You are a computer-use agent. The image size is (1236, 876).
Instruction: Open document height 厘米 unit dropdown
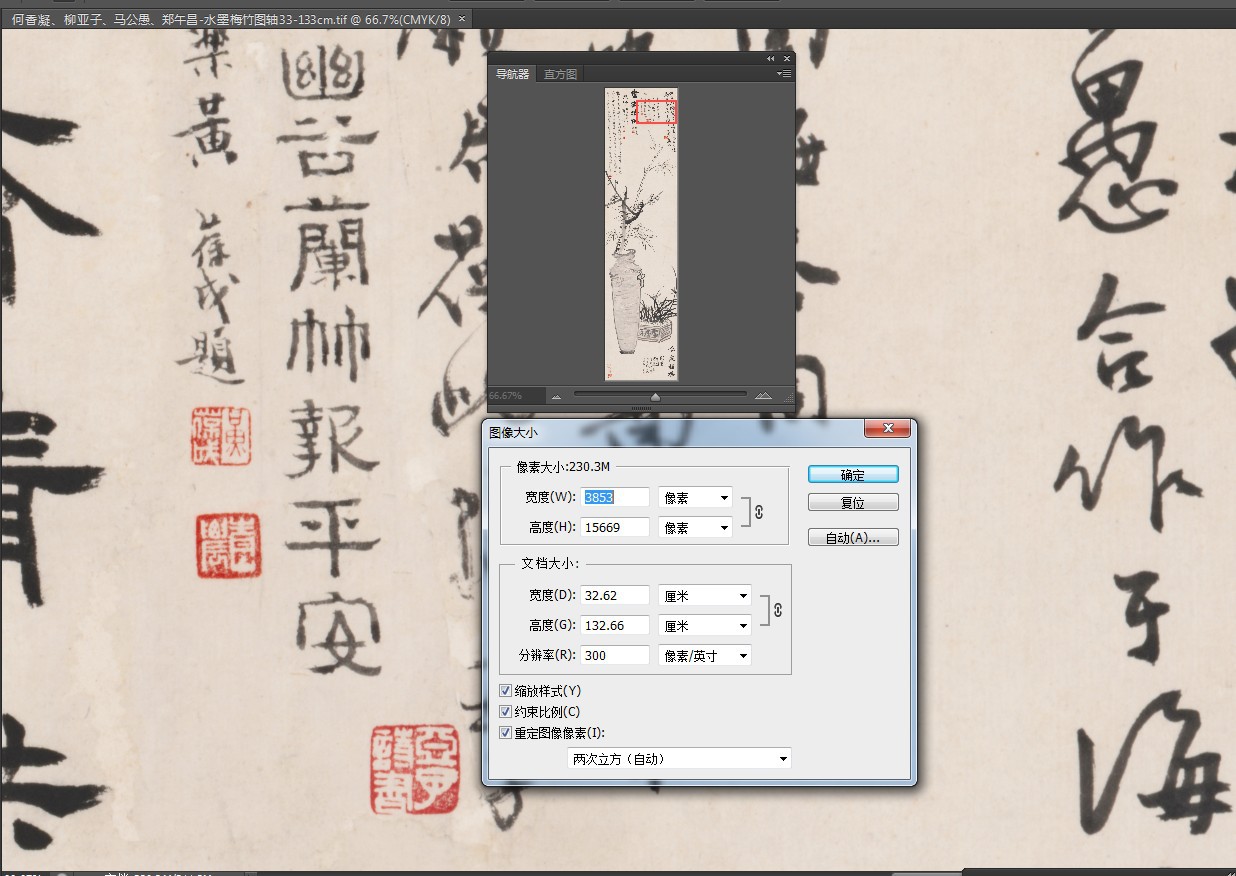click(705, 626)
